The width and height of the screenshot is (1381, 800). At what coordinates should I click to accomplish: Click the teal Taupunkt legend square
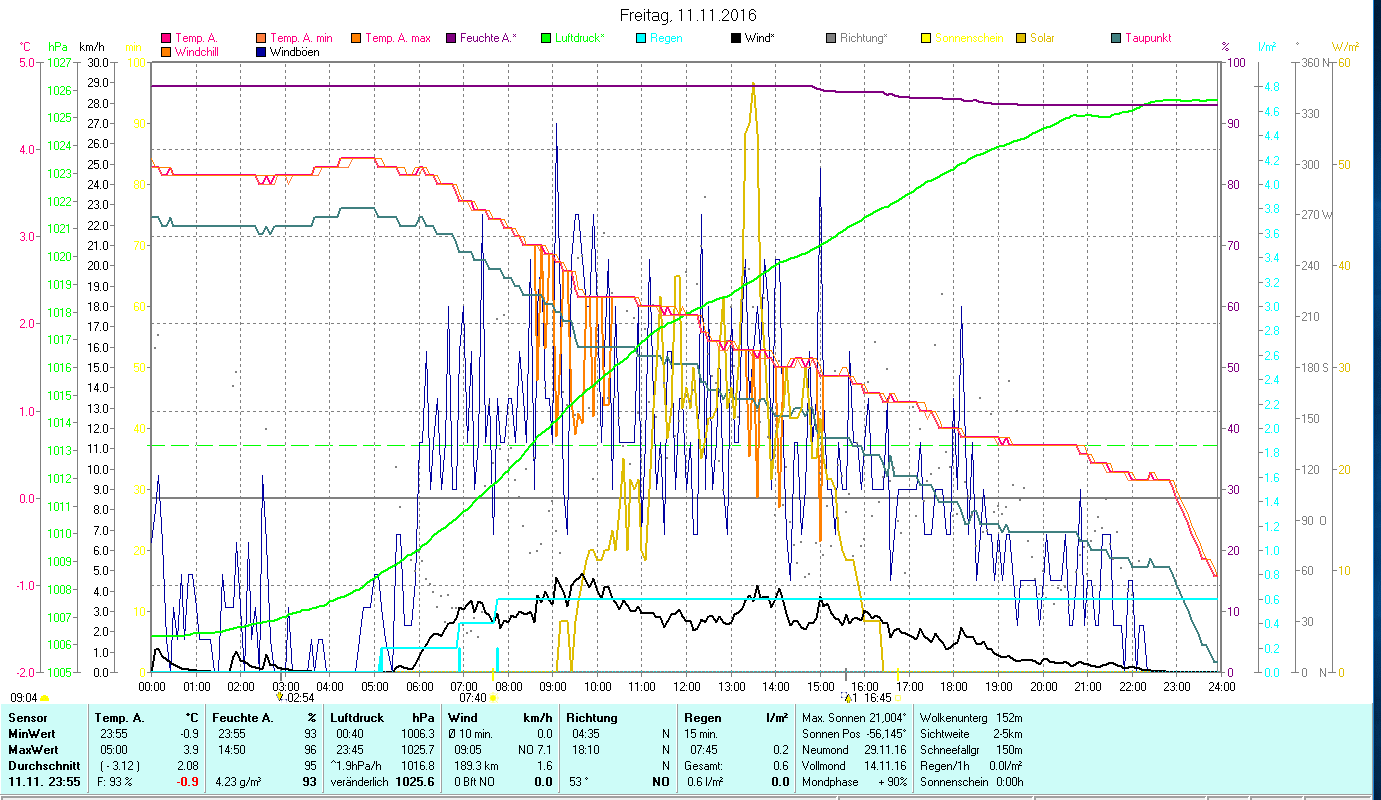pos(1116,39)
